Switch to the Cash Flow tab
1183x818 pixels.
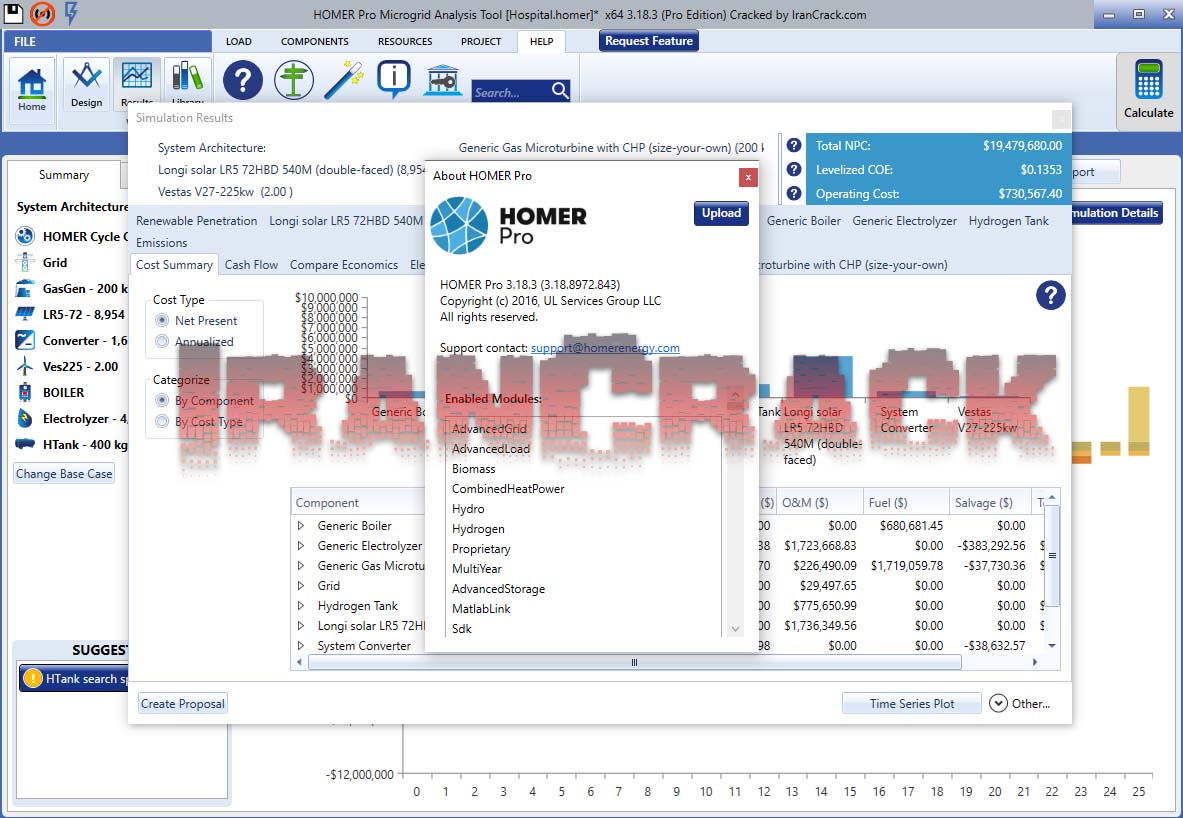pos(251,265)
